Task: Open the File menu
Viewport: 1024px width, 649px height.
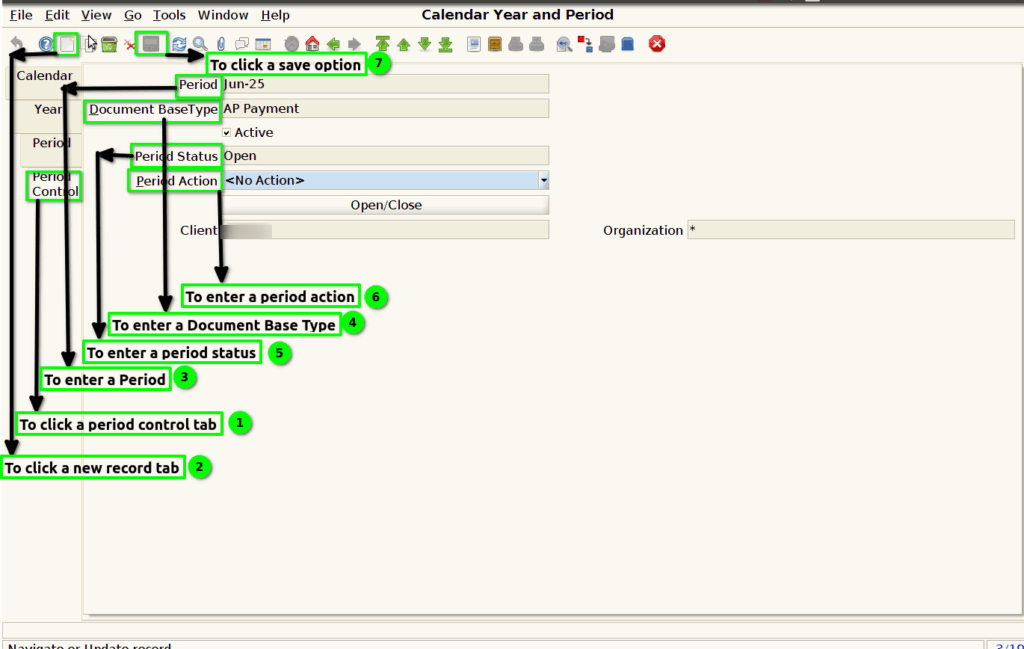Action: 21,14
